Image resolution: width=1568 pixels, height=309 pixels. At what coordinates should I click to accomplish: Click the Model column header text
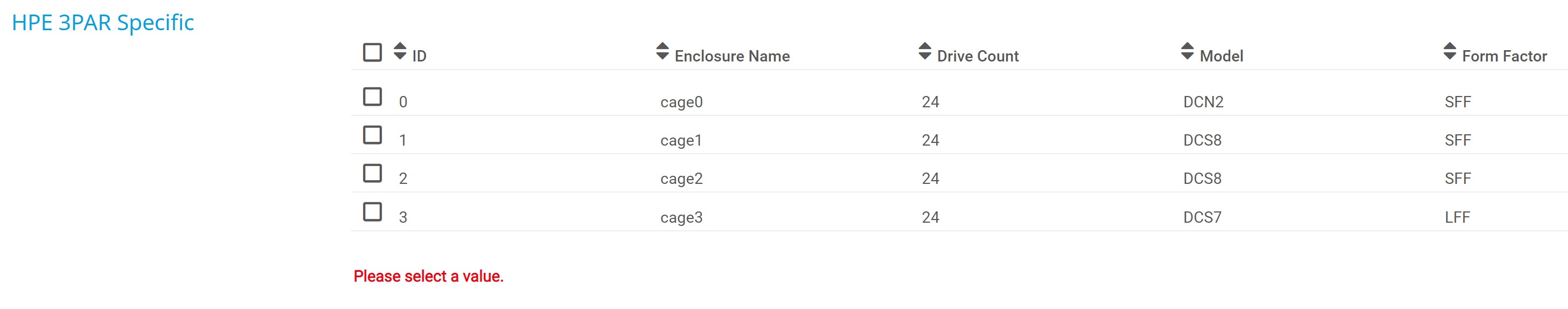1221,56
